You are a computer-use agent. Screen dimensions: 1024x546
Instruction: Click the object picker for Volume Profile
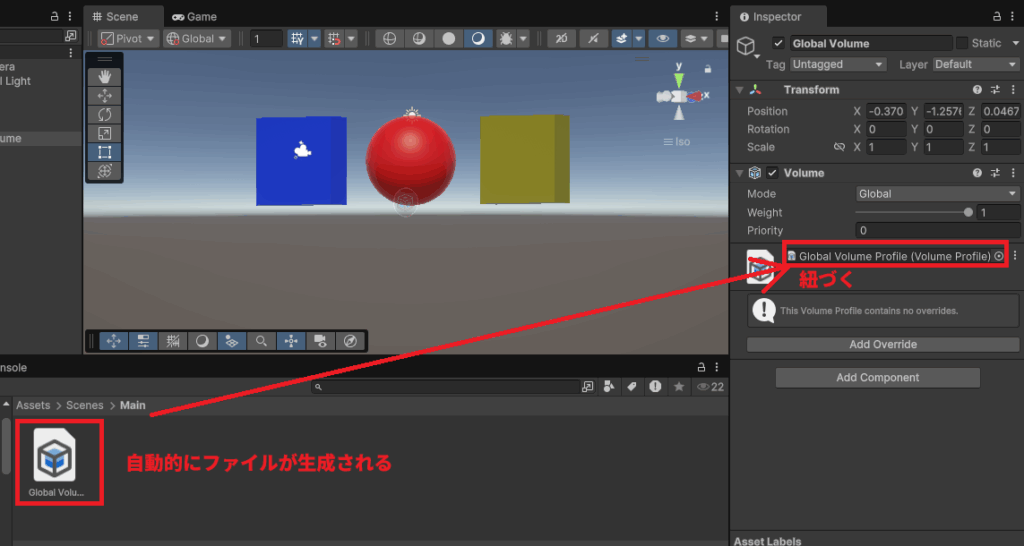point(998,256)
